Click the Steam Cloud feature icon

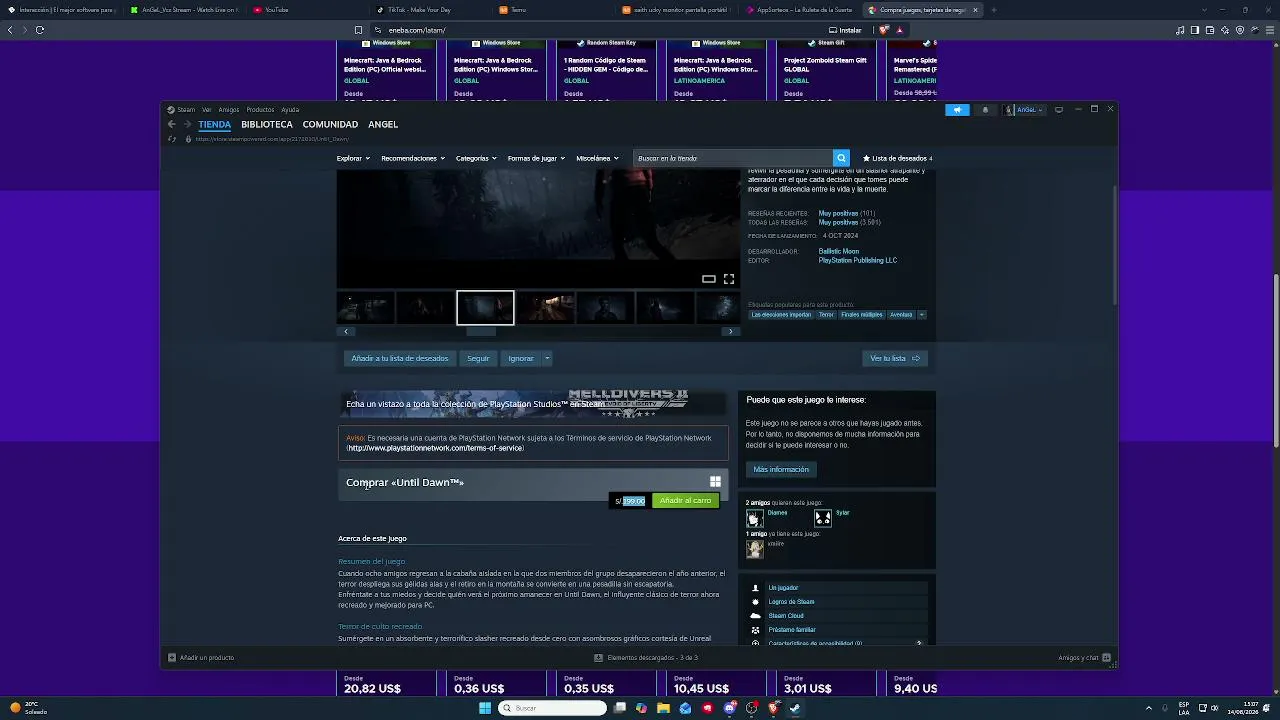point(756,616)
